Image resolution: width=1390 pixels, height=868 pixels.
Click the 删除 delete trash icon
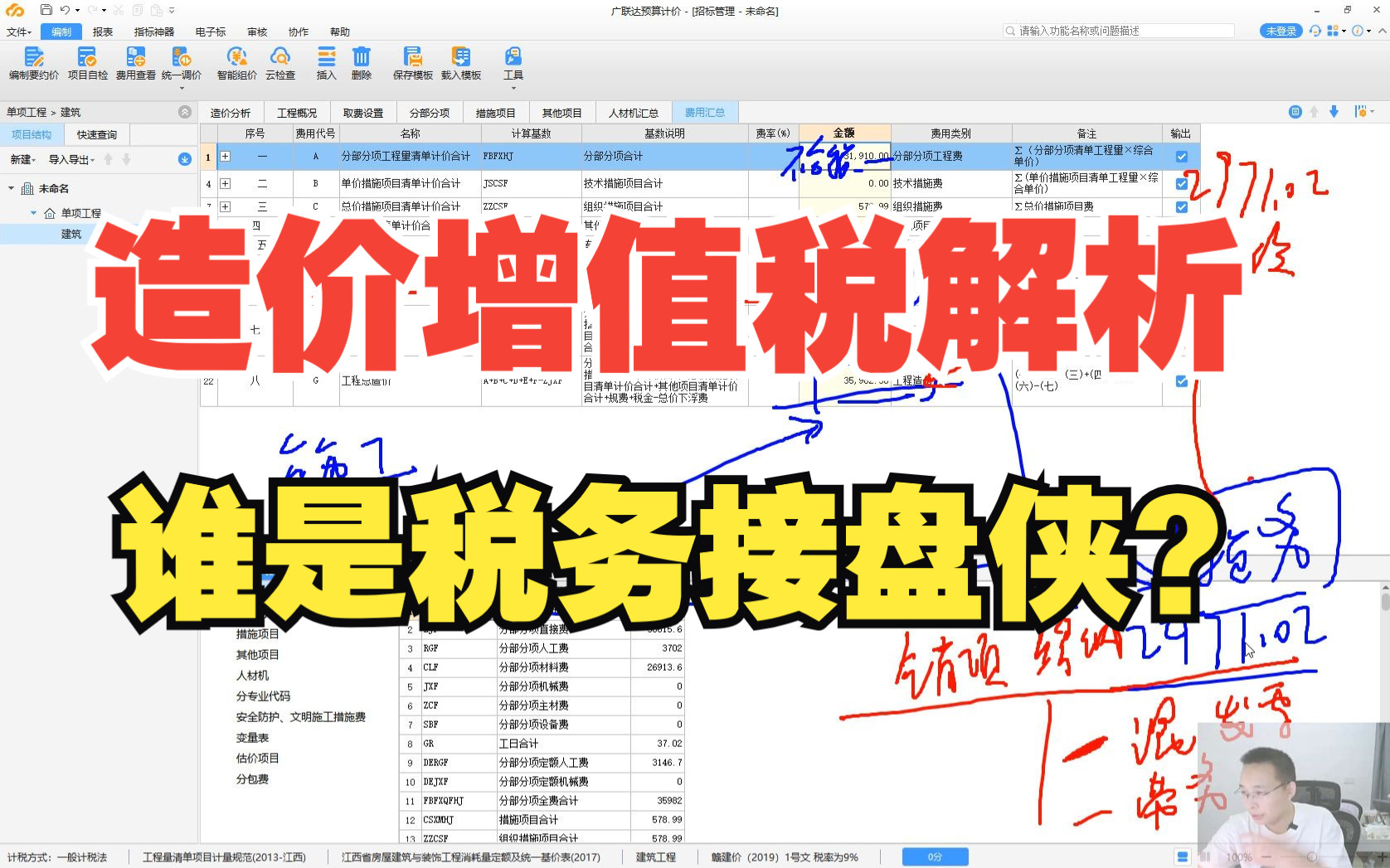click(x=362, y=57)
